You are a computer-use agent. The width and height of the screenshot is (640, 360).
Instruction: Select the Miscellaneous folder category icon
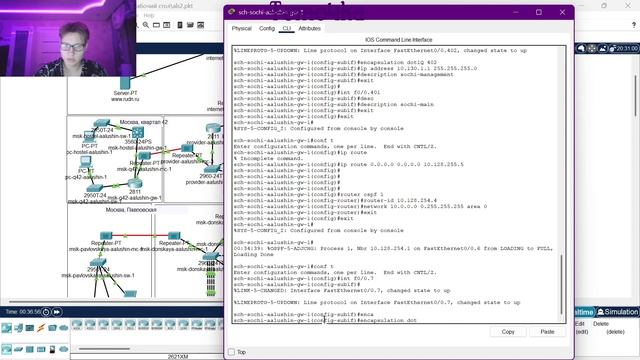[x=52, y=327]
